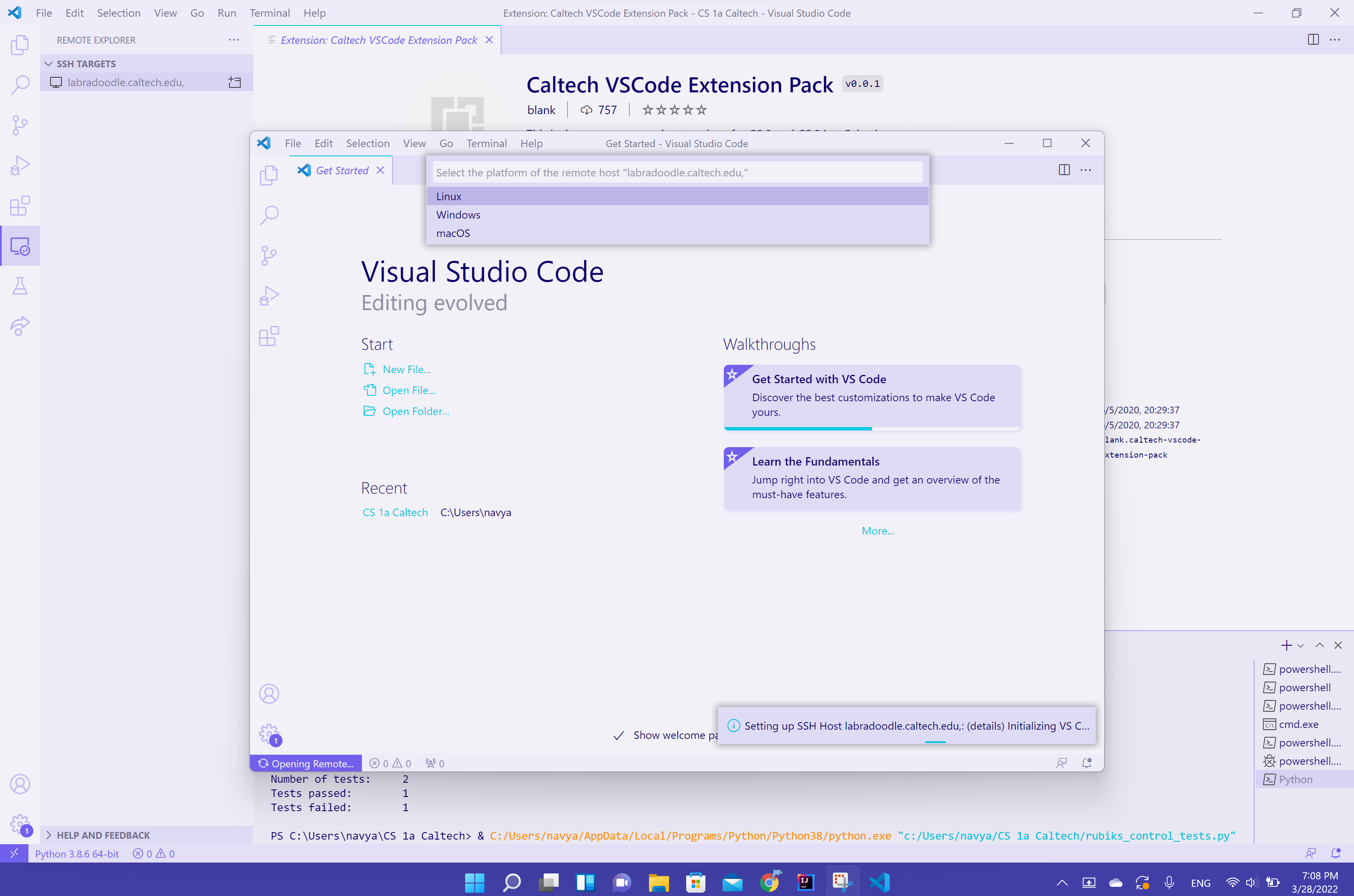Click the remote host platform input field
This screenshot has width=1354, height=896.
click(677, 173)
